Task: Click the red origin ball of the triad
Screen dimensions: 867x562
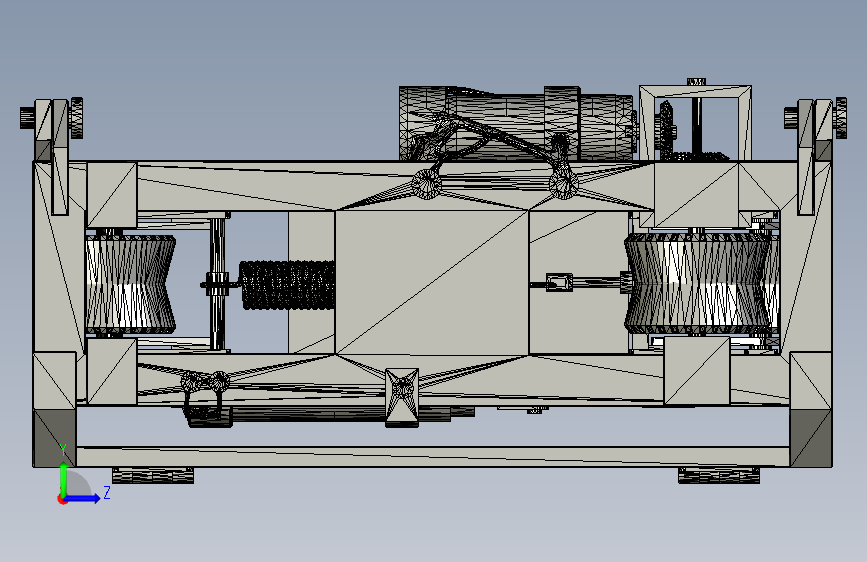Action: point(62,499)
